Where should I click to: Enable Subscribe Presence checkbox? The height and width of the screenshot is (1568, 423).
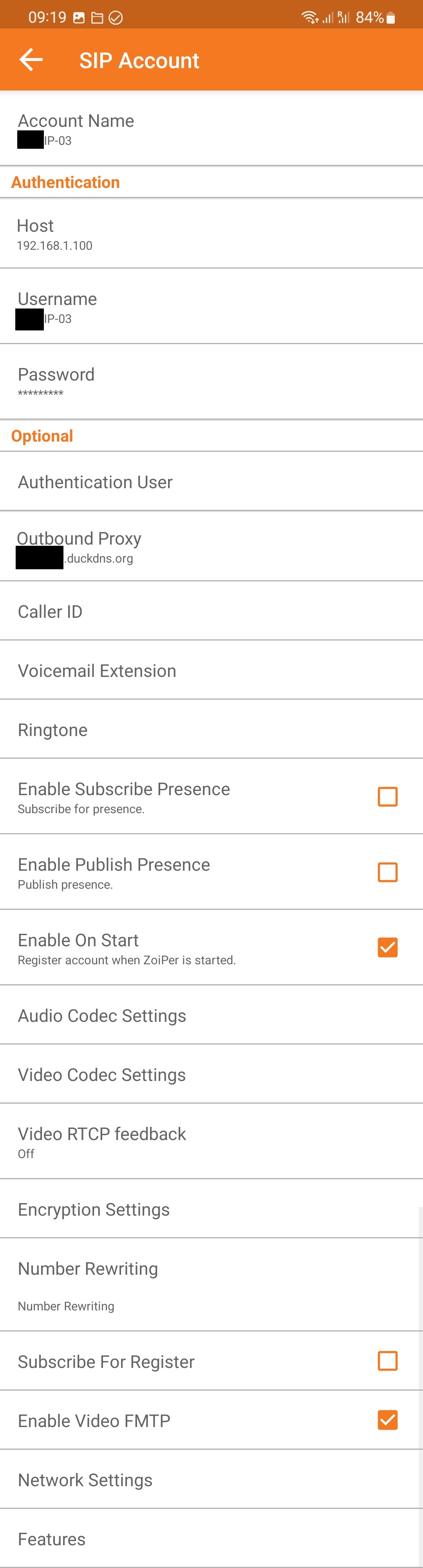(388, 796)
